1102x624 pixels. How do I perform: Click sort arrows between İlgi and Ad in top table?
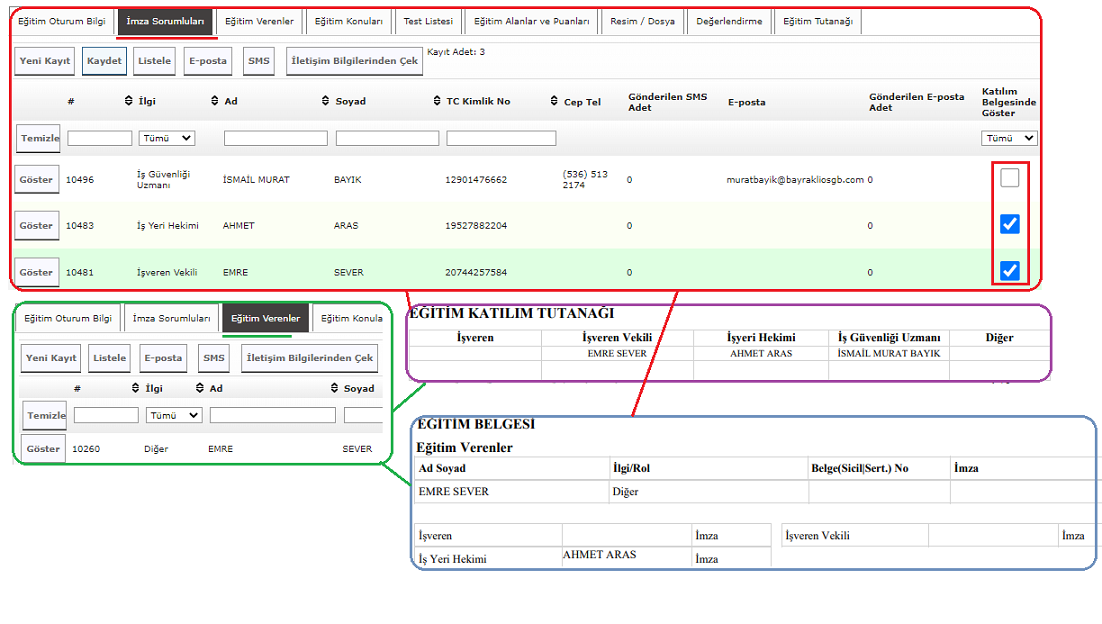215,101
